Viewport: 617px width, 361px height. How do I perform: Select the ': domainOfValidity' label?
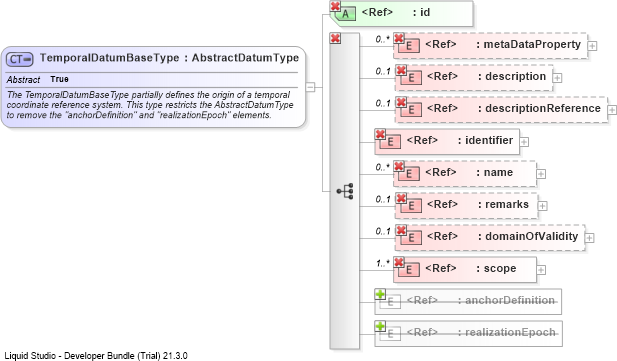[x=528, y=236]
